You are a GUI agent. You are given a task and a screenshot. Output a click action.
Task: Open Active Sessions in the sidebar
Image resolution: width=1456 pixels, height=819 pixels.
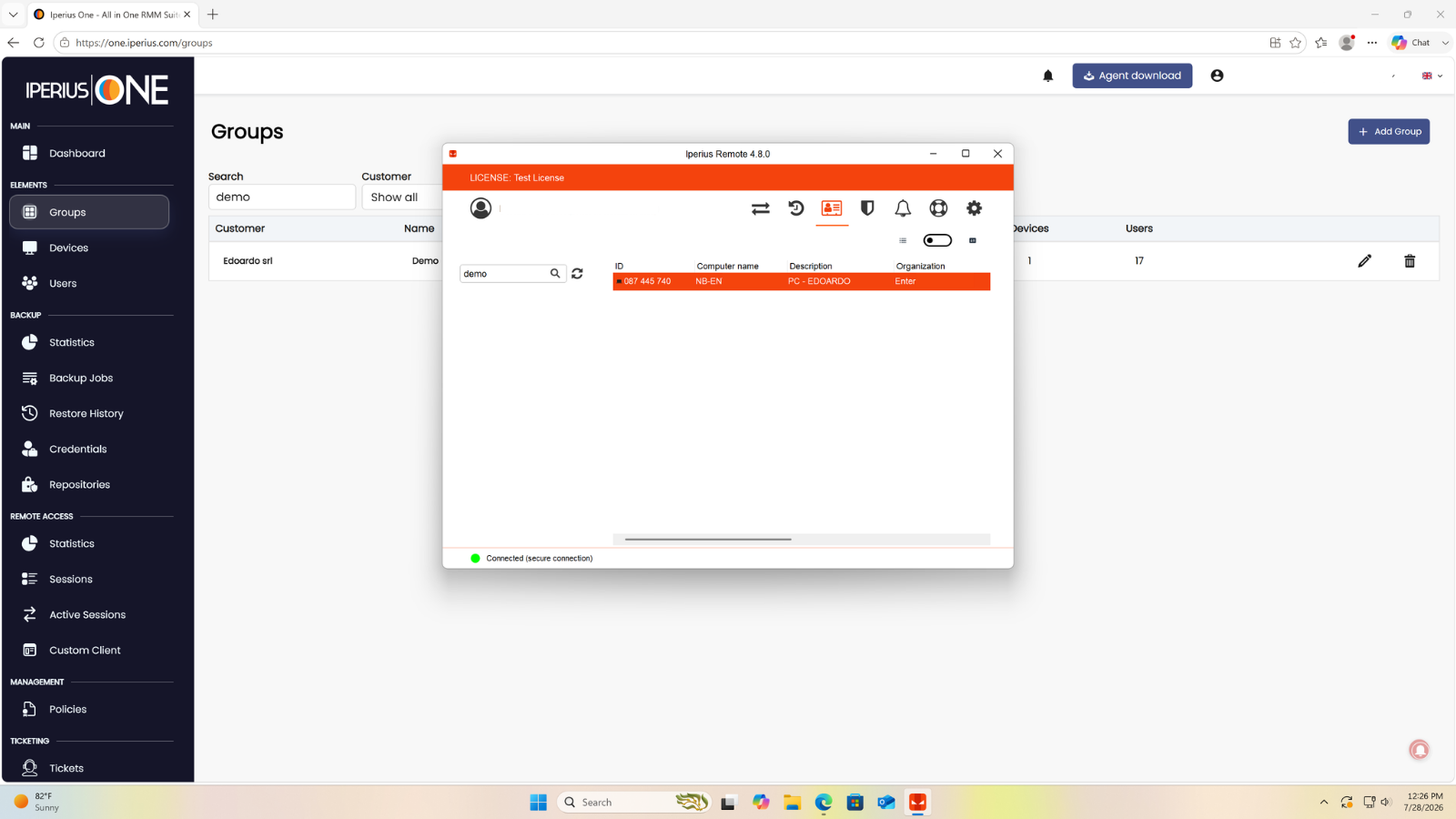click(89, 614)
